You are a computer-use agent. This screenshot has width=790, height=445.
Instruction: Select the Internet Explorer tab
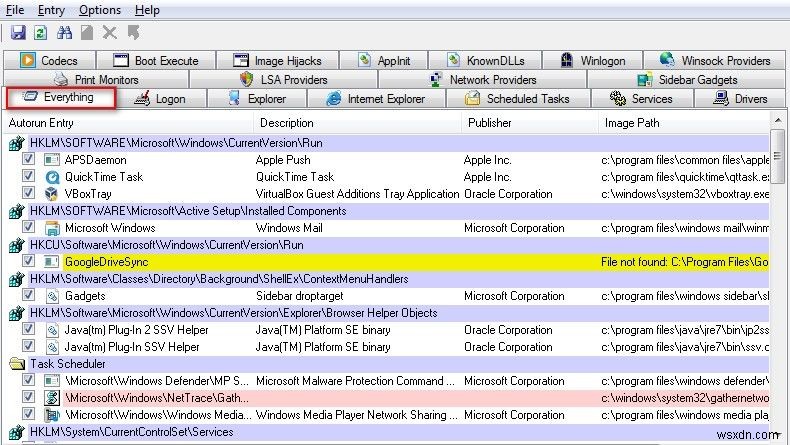click(376, 99)
